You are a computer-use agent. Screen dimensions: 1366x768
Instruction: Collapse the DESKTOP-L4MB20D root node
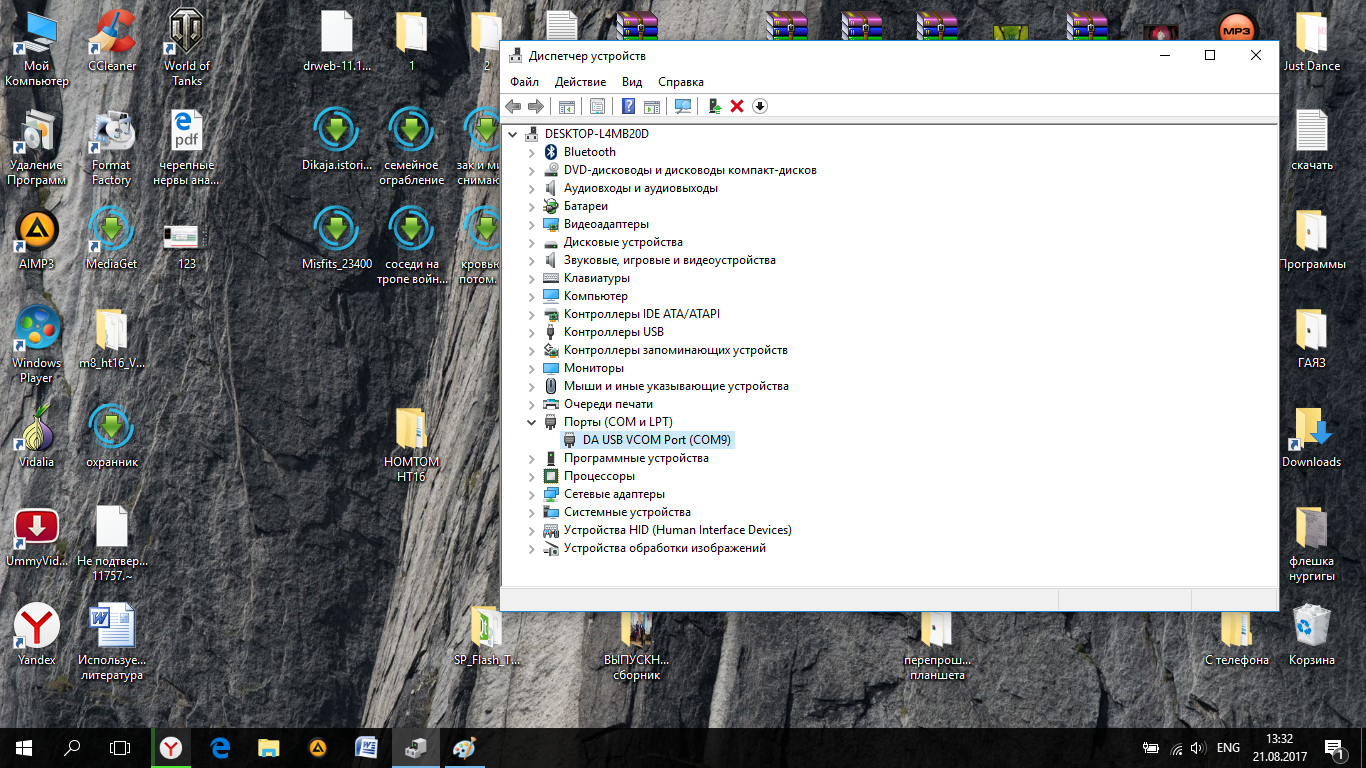point(514,134)
